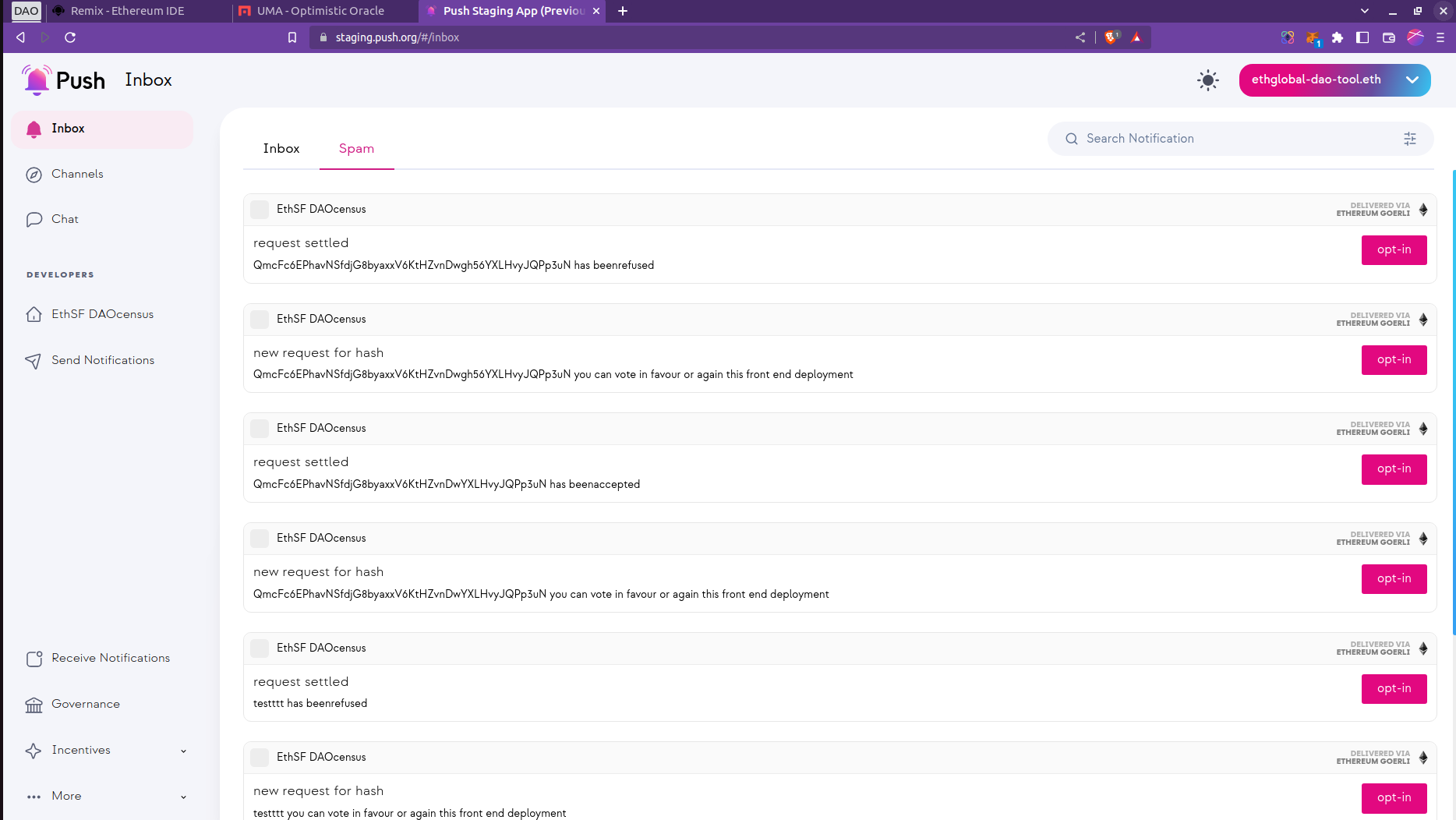Close the Push Staging App tab
1456x820 pixels.
(x=596, y=11)
